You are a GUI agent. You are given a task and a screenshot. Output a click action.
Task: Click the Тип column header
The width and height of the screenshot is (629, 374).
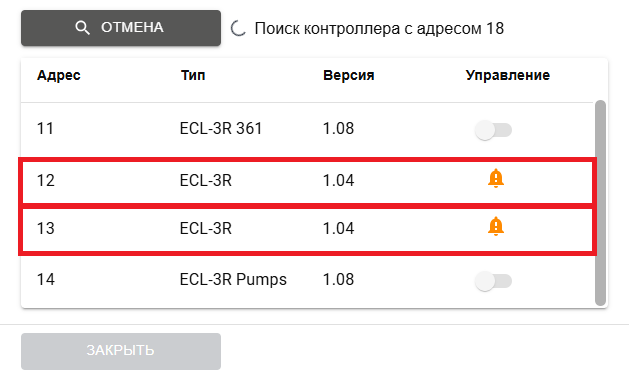coord(193,75)
